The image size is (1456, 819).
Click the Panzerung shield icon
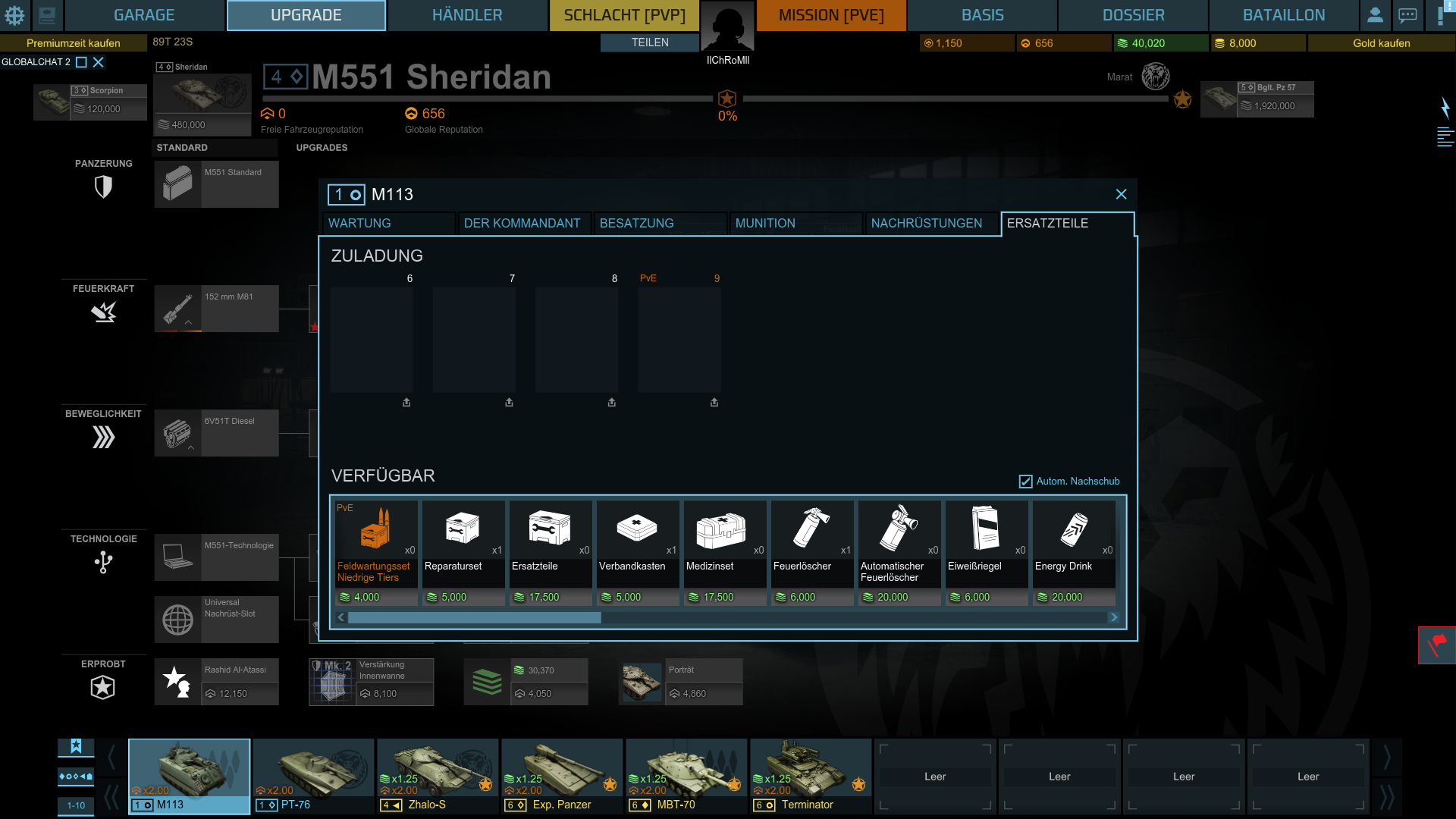point(103,187)
